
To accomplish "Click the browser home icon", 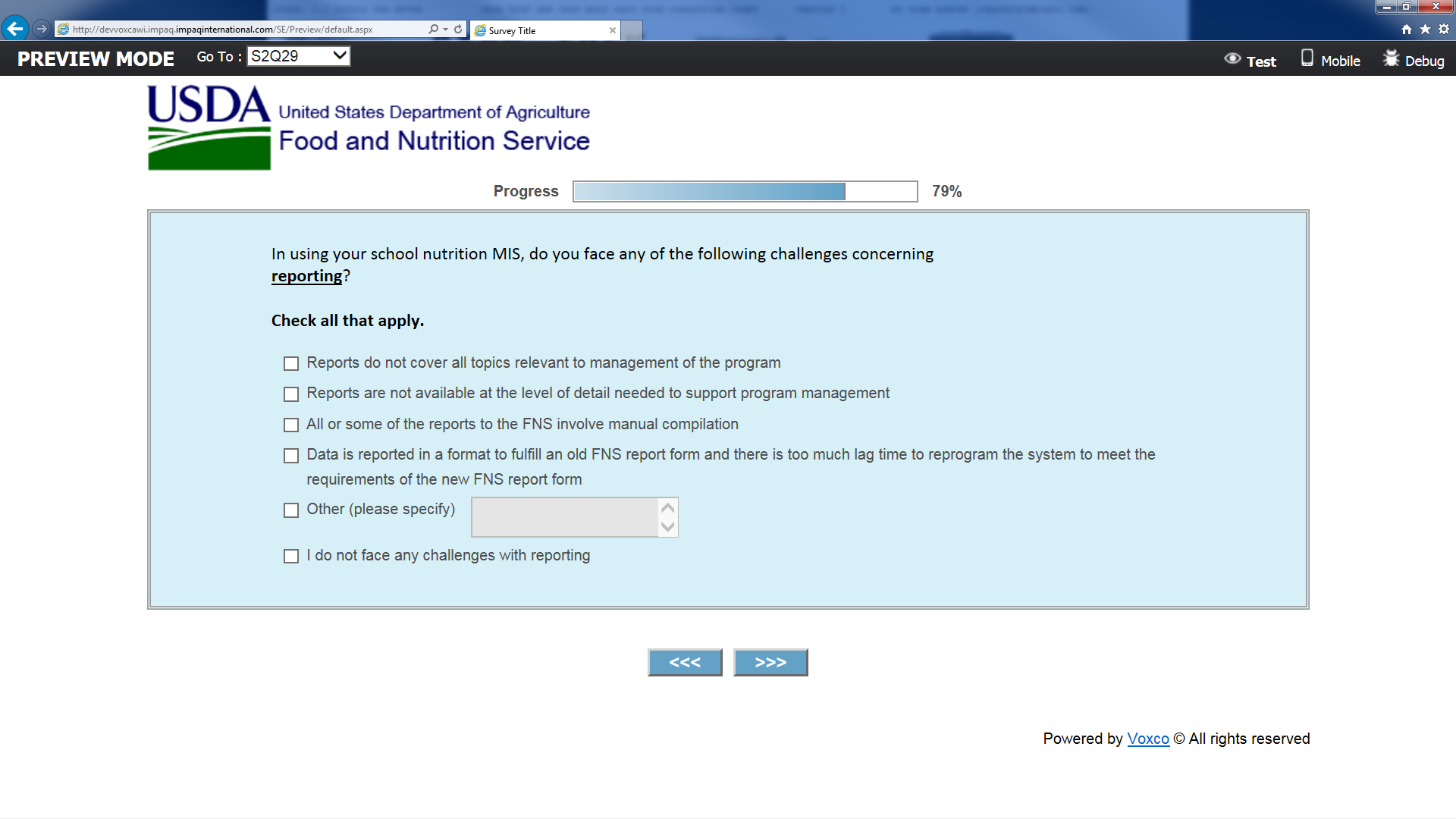I will (1407, 29).
